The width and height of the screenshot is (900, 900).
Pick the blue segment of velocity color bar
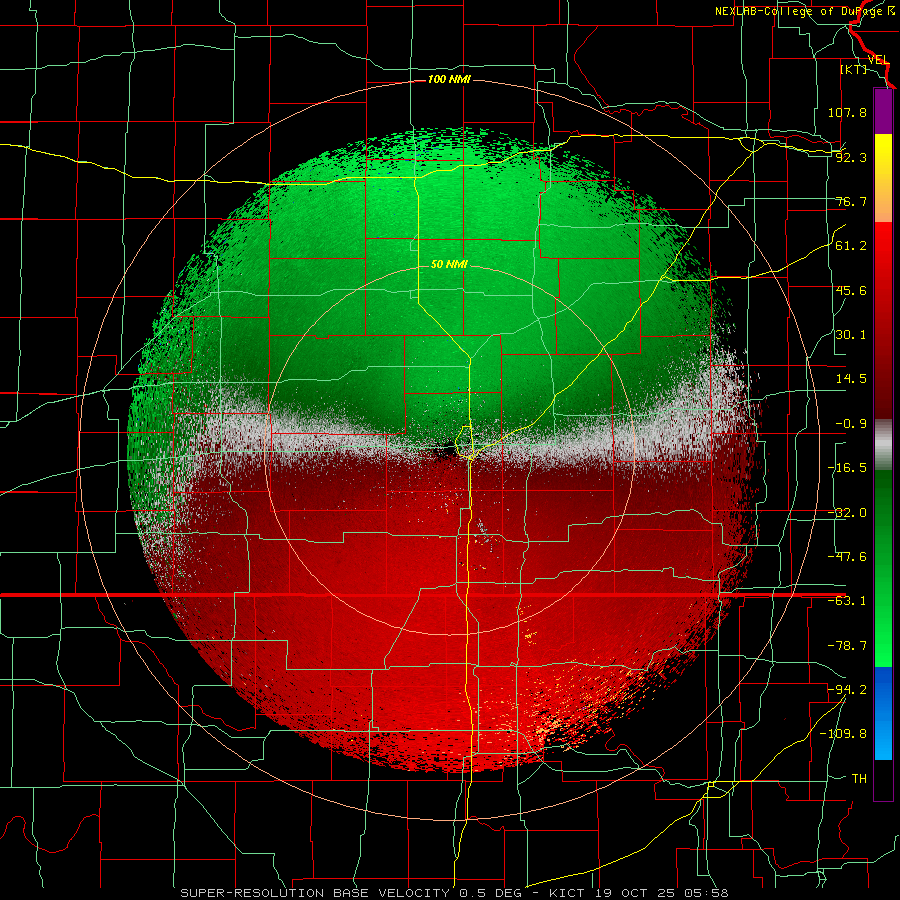tap(883, 713)
